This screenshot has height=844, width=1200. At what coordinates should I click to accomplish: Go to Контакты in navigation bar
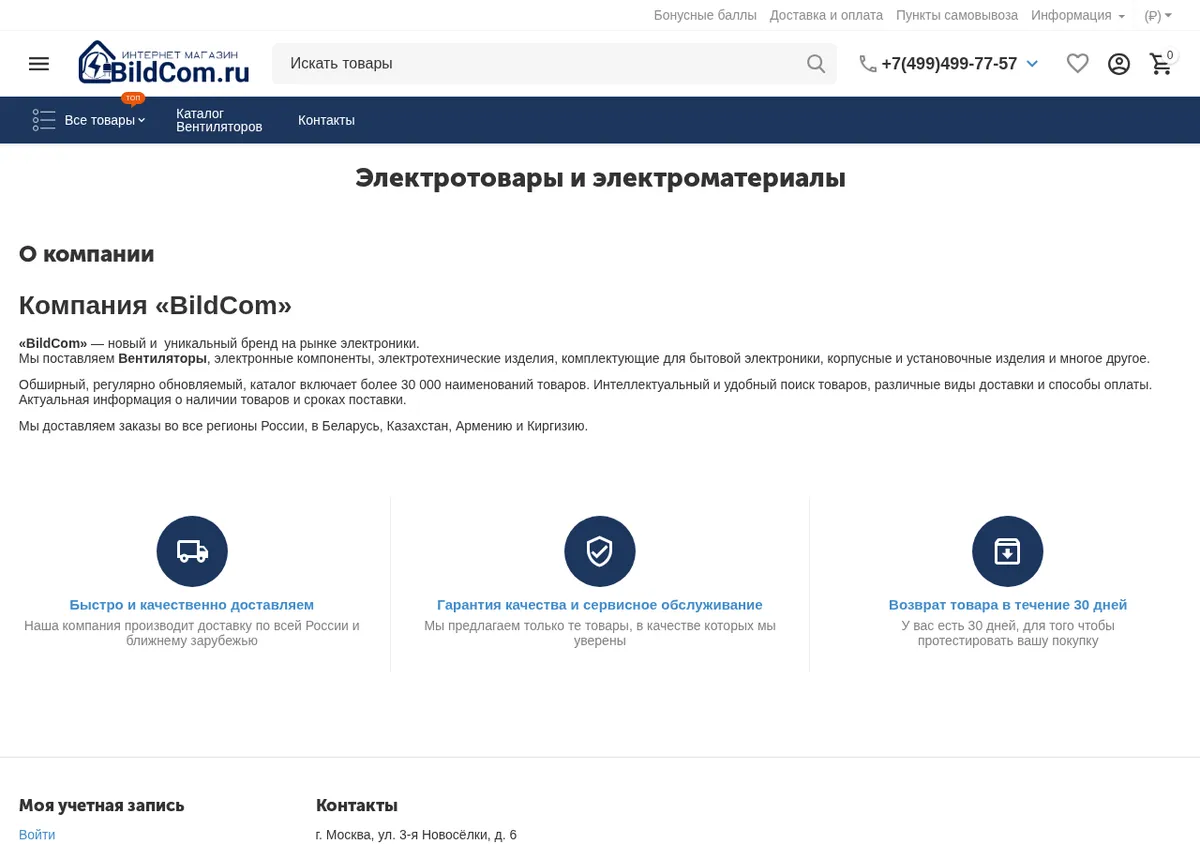click(x=326, y=120)
